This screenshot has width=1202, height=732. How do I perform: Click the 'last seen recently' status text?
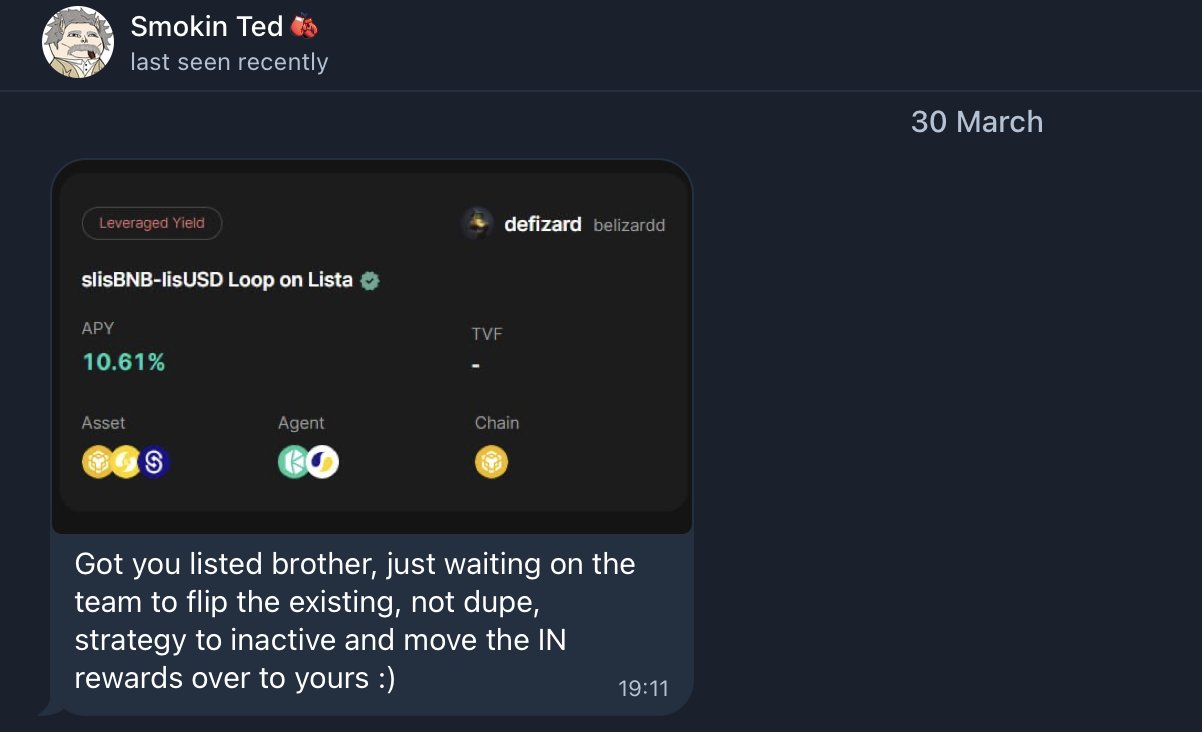point(229,62)
